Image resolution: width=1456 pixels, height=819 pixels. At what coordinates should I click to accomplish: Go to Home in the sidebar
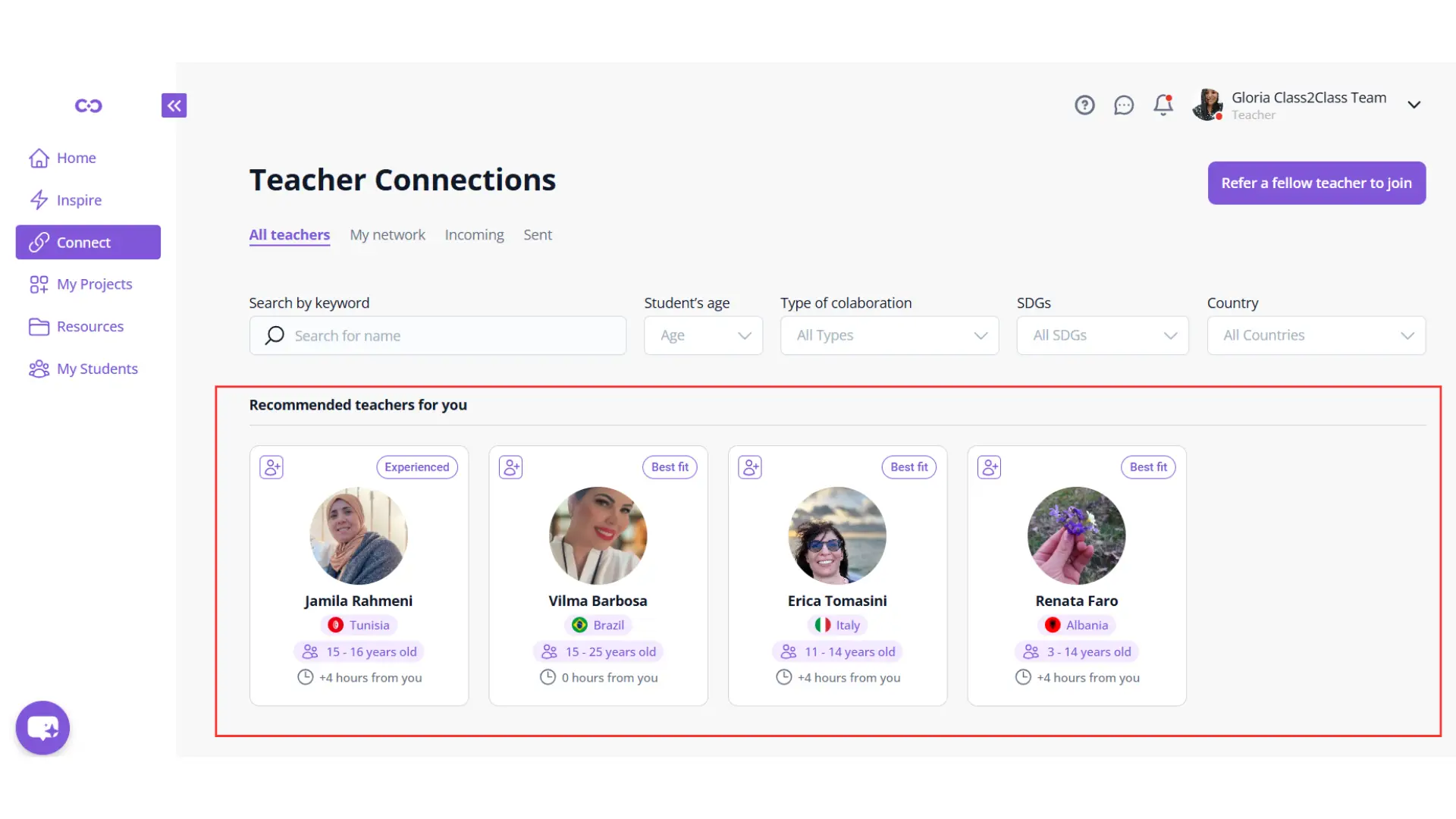63,158
